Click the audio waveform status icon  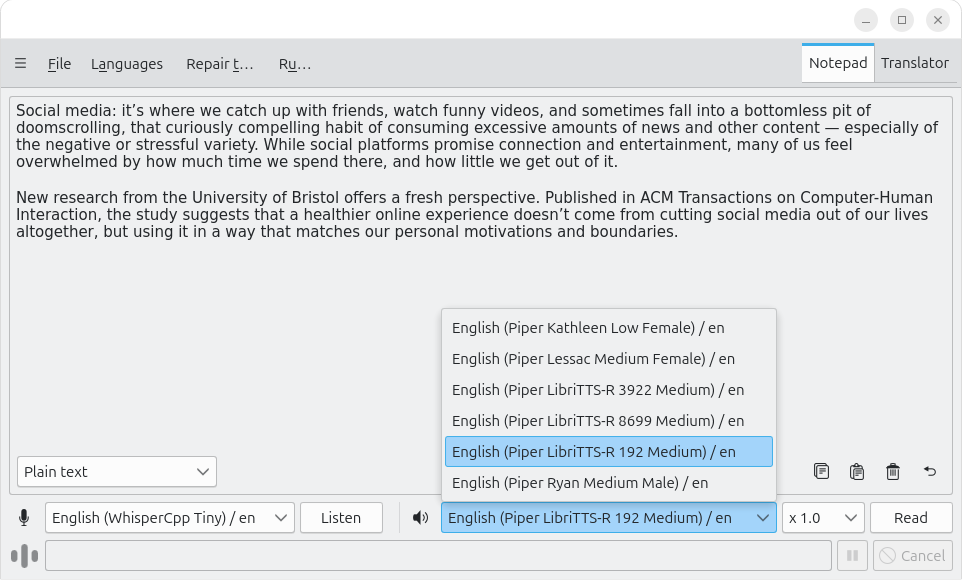tap(25, 556)
